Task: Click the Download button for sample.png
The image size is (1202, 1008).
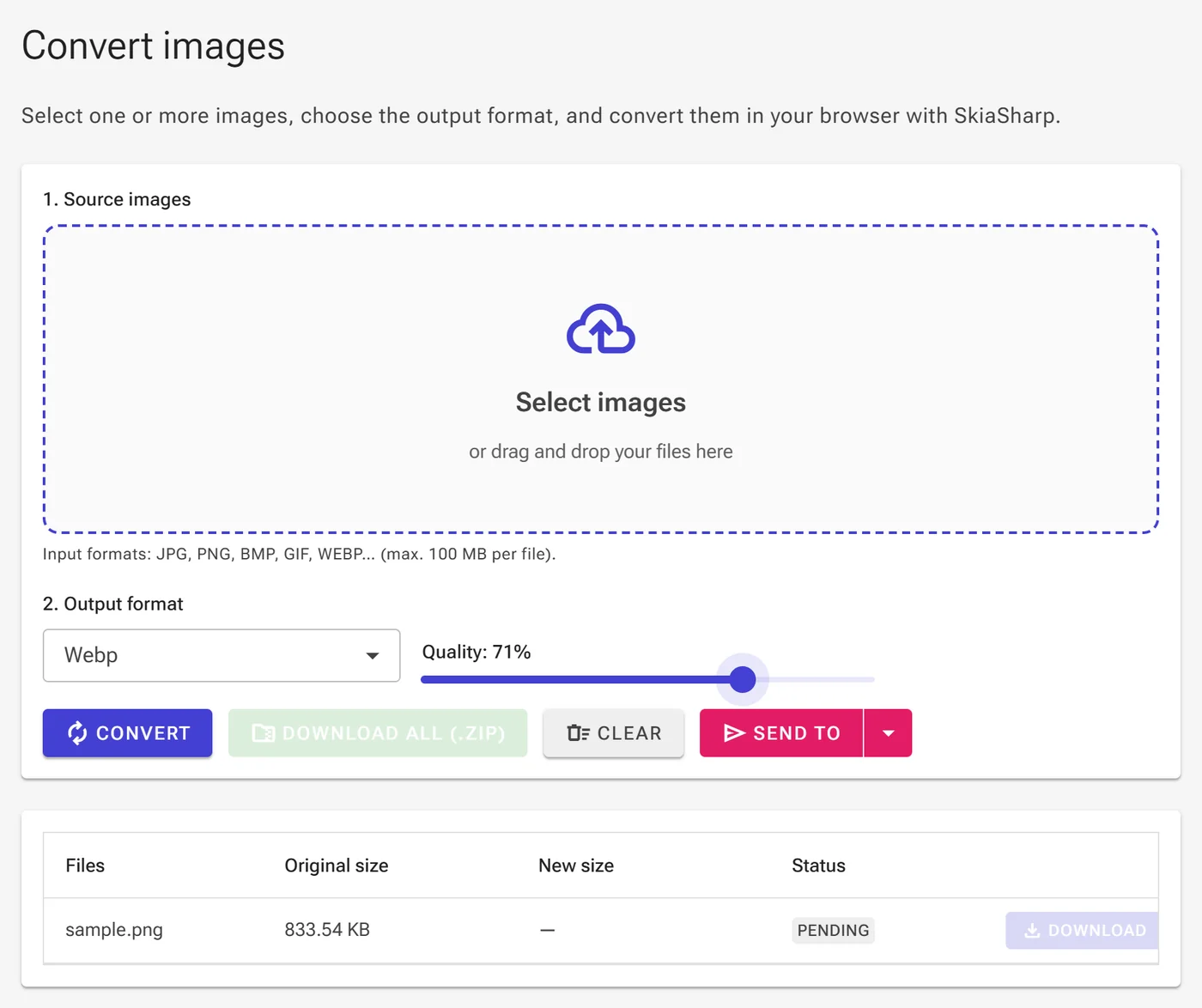Action: 1083,931
